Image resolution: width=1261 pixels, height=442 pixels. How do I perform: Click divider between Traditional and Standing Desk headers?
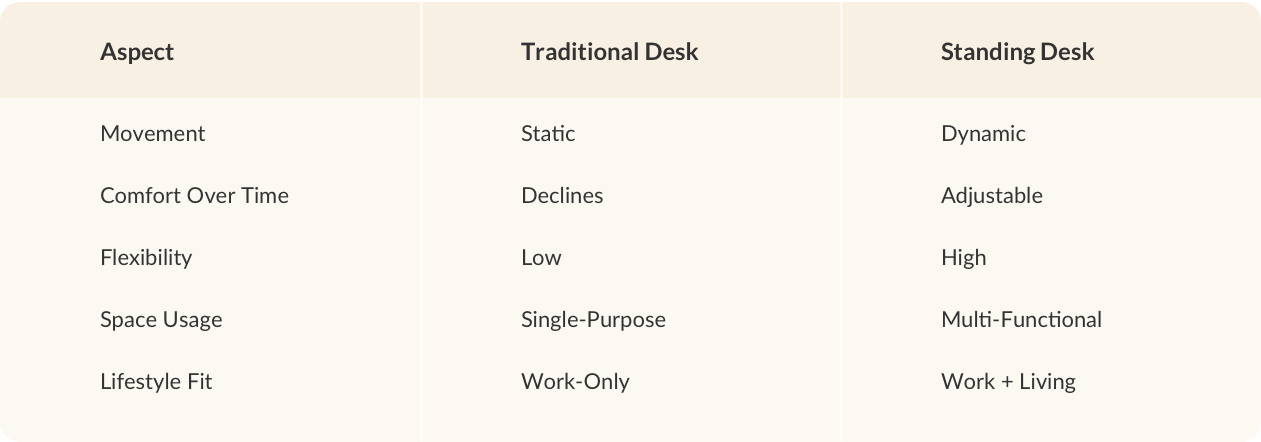coord(841,50)
